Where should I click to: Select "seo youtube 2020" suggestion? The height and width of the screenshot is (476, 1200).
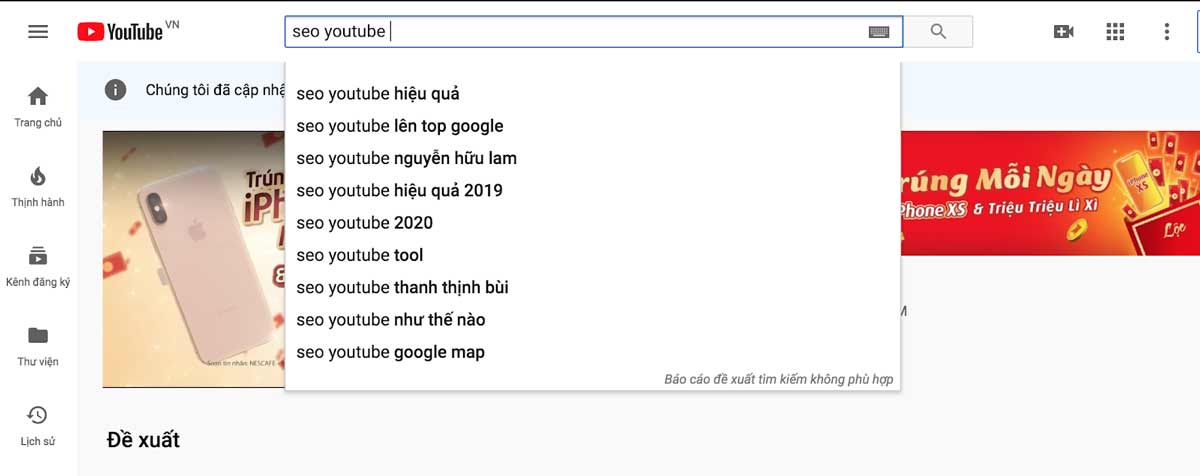tap(365, 223)
